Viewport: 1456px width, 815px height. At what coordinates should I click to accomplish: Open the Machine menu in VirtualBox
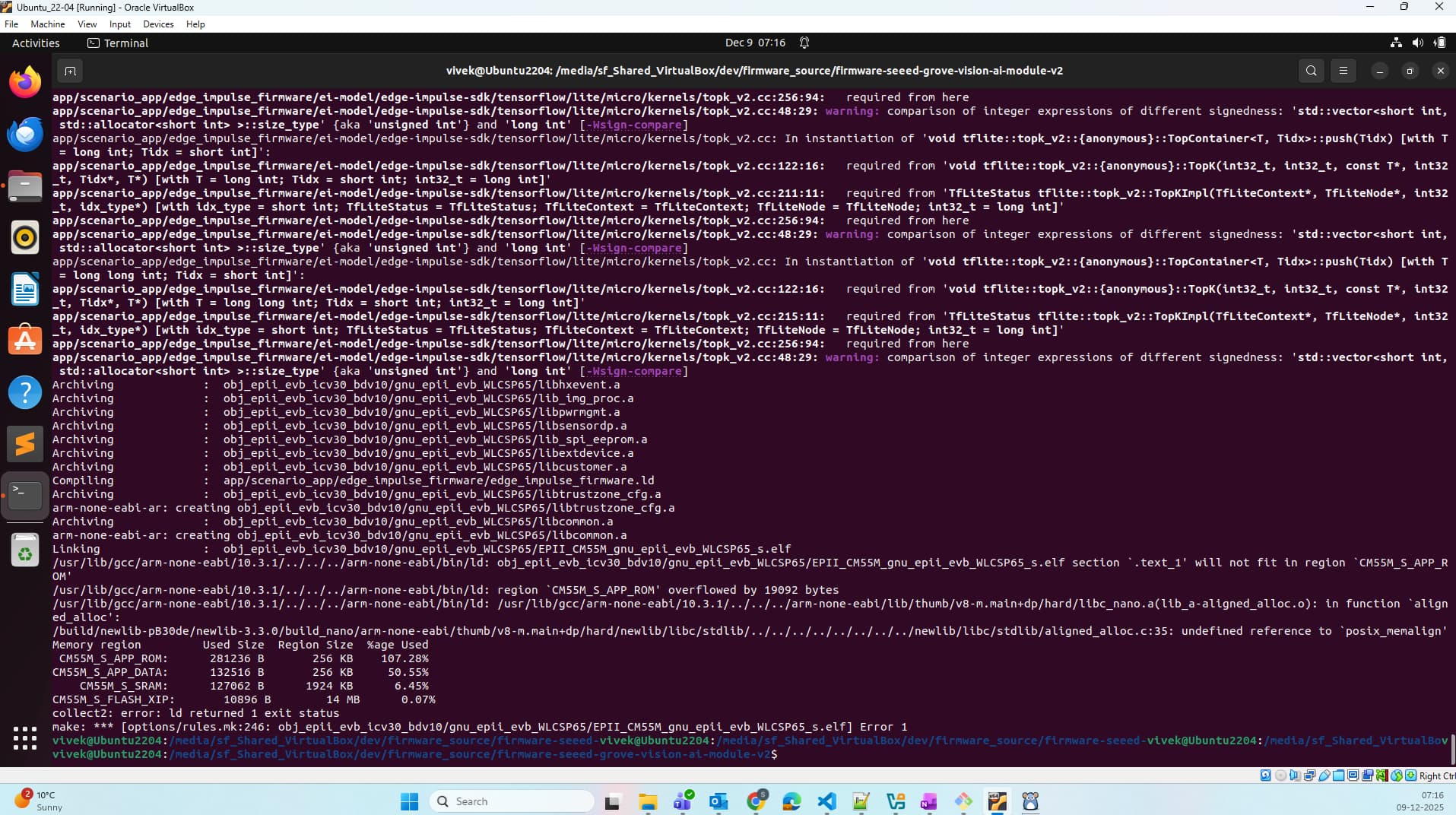click(47, 24)
